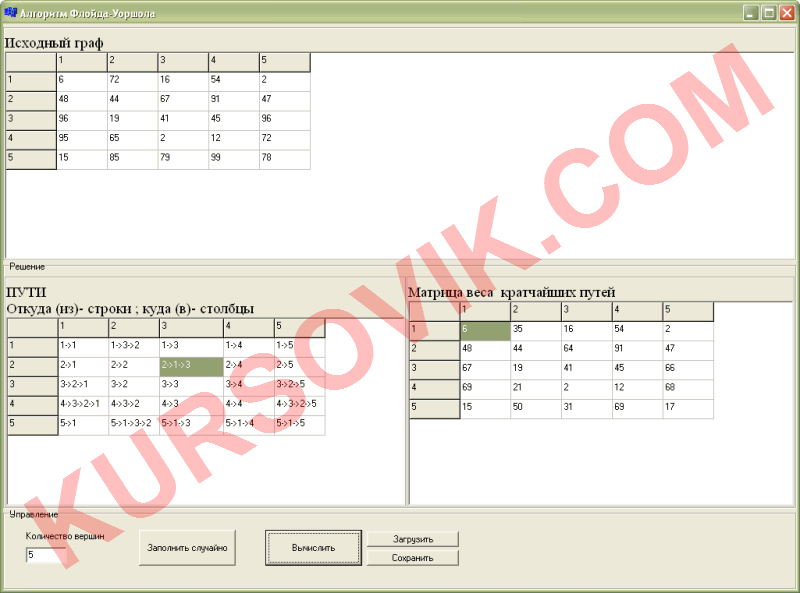This screenshot has width=800, height=593.
Task: Select path cell 2->5
Action: pos(299,367)
